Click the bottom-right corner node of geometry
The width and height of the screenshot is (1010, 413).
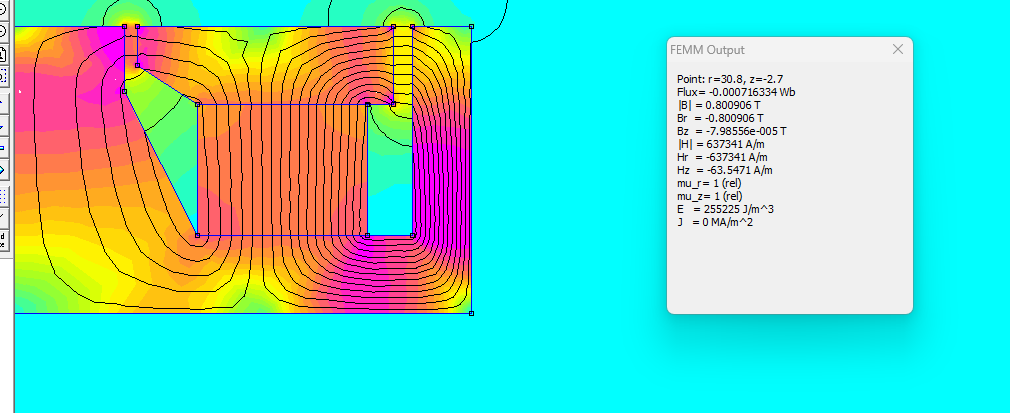[472, 313]
